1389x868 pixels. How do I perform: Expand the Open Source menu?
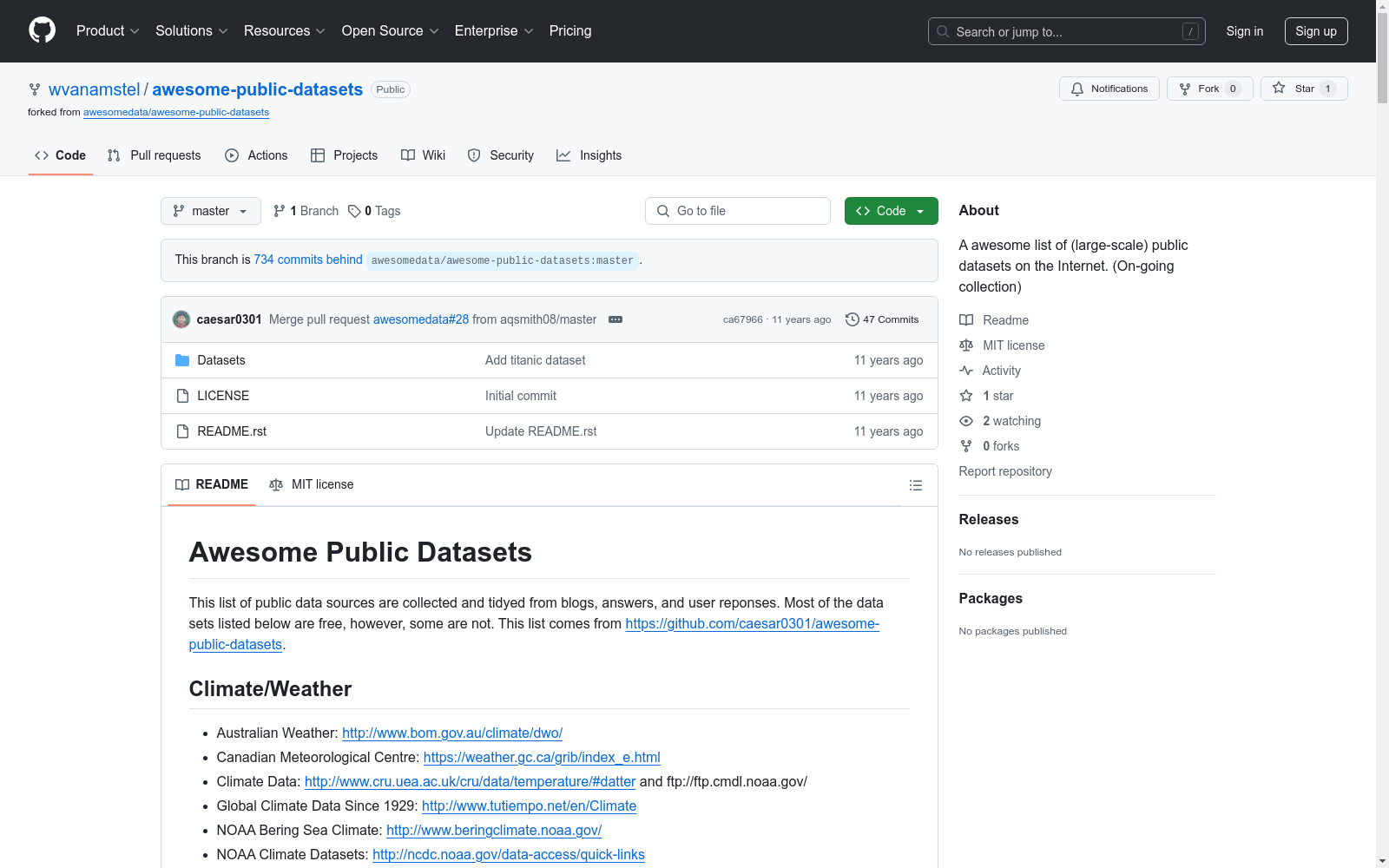(x=390, y=30)
